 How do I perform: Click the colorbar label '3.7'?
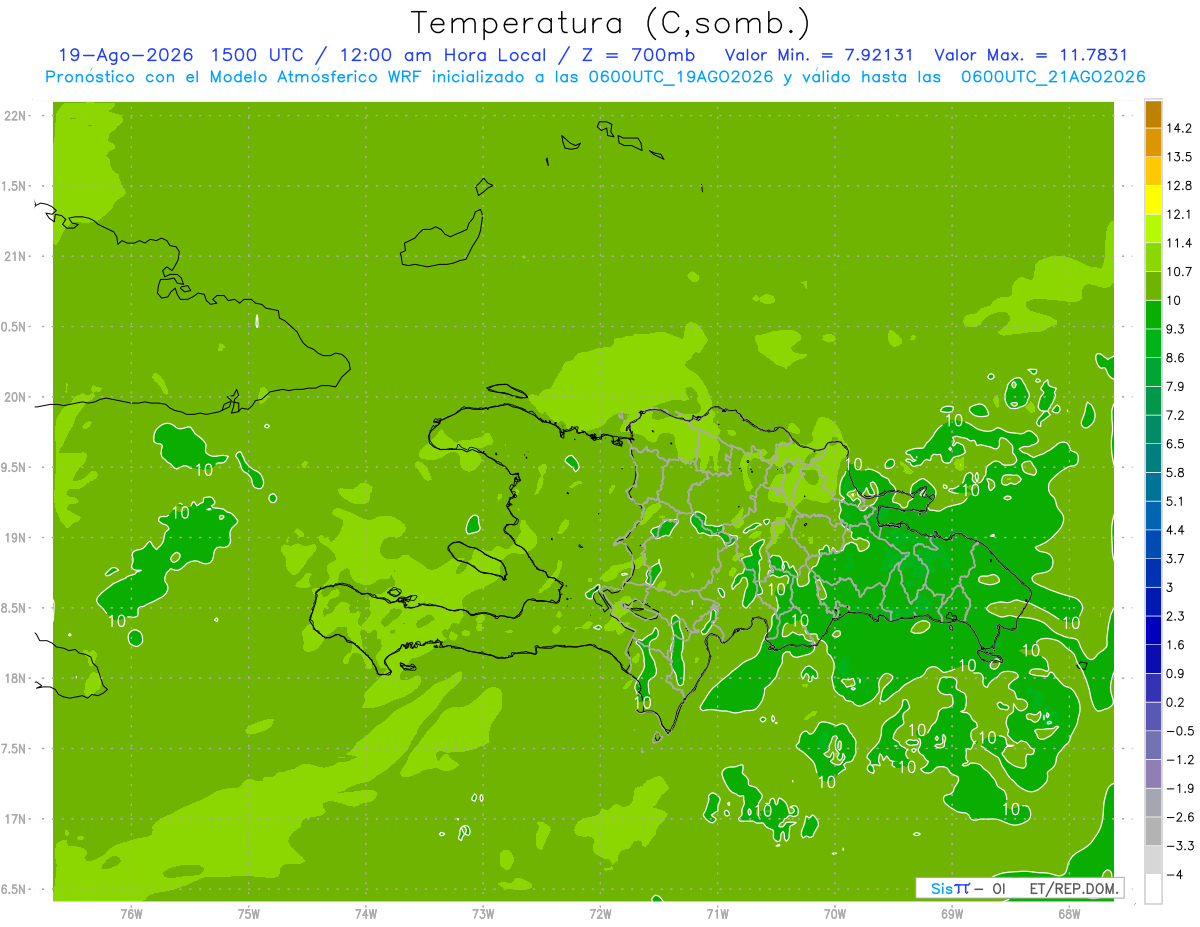click(x=1175, y=559)
